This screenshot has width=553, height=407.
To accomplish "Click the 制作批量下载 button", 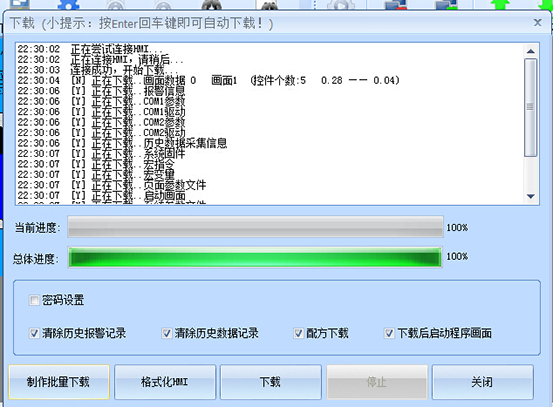I will pyautogui.click(x=59, y=382).
